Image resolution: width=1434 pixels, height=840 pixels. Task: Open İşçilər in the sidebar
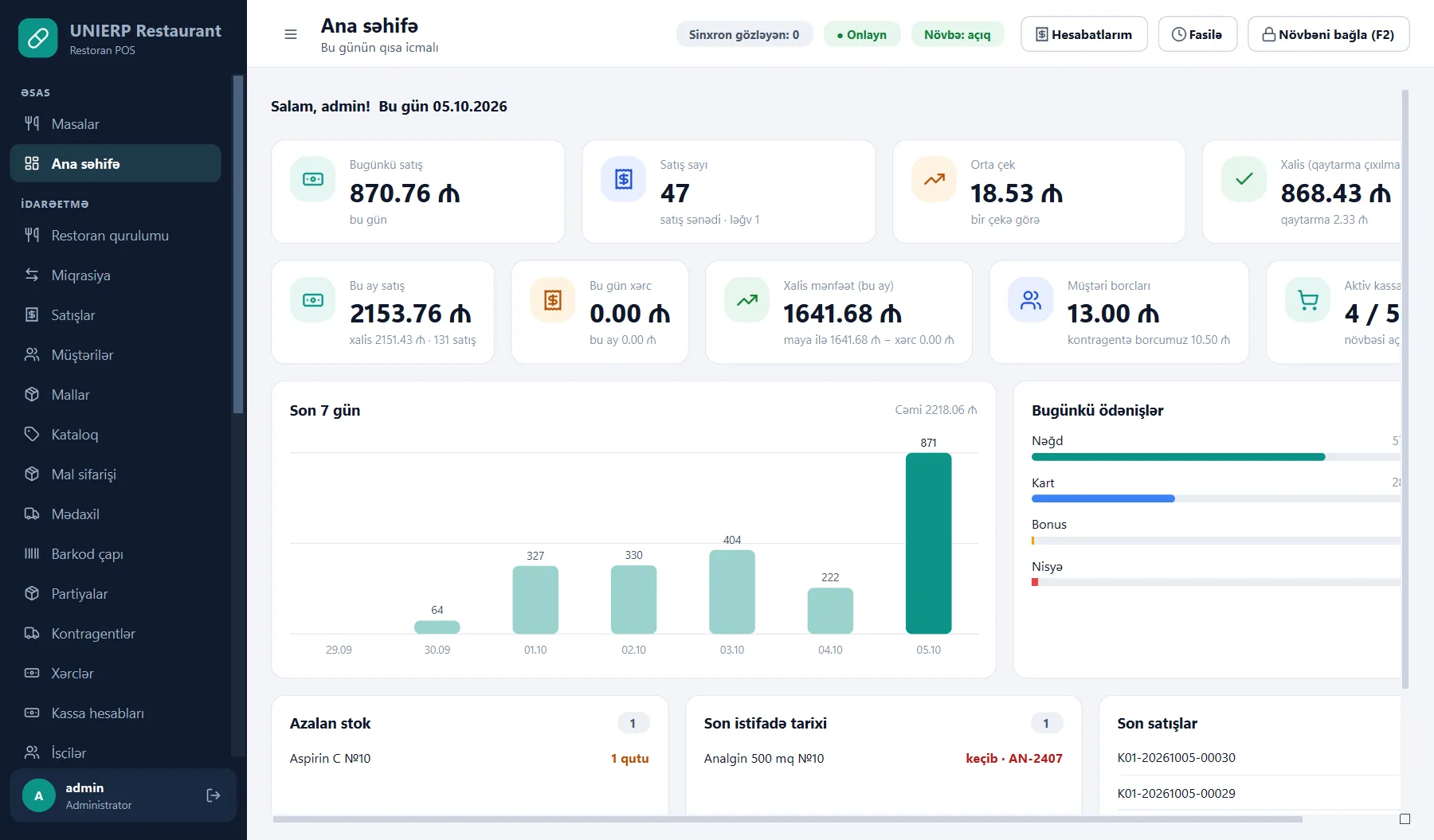tap(116, 752)
